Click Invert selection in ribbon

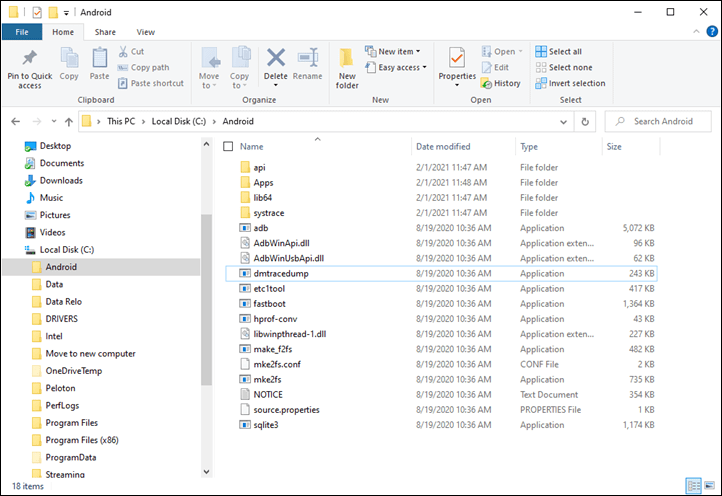click(x=570, y=83)
